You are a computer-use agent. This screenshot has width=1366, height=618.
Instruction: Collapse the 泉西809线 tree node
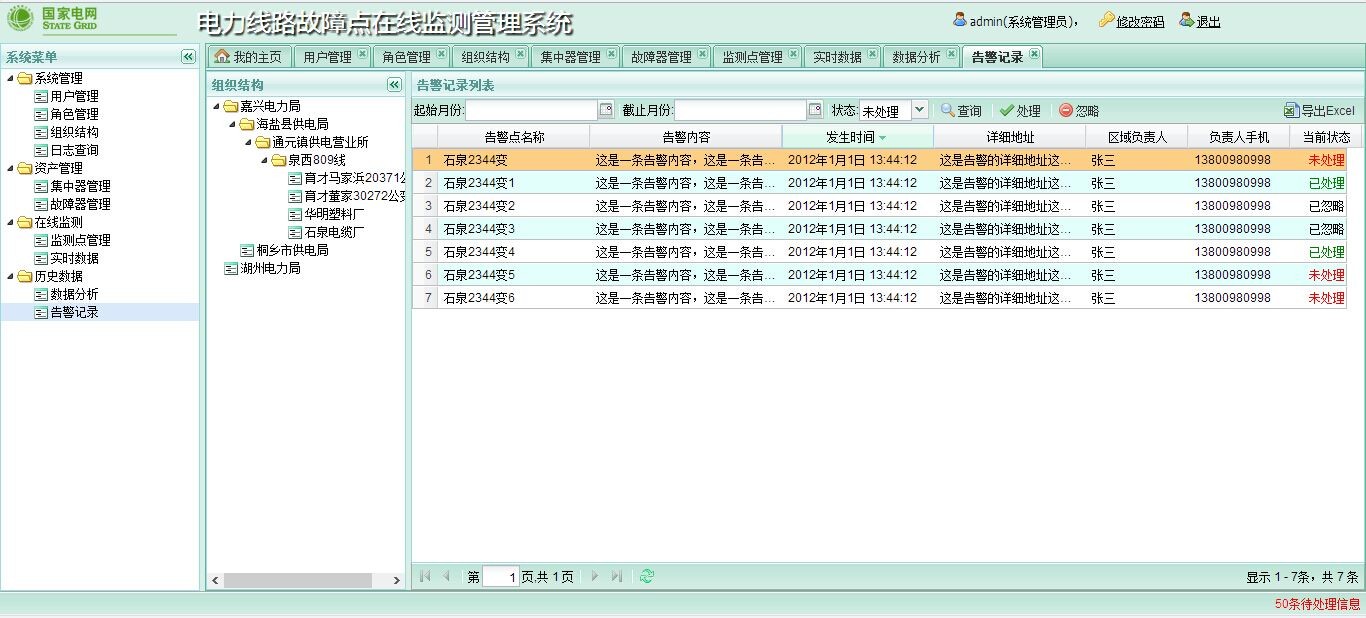(x=265, y=160)
